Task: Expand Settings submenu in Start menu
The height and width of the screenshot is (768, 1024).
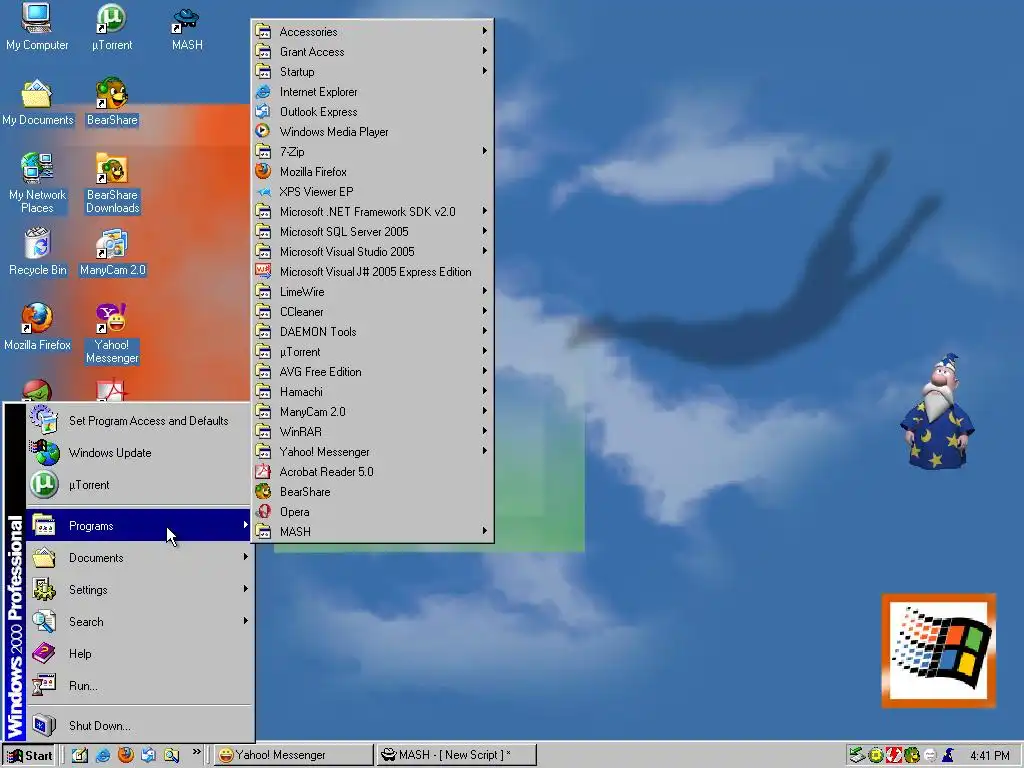Action: tap(138, 590)
